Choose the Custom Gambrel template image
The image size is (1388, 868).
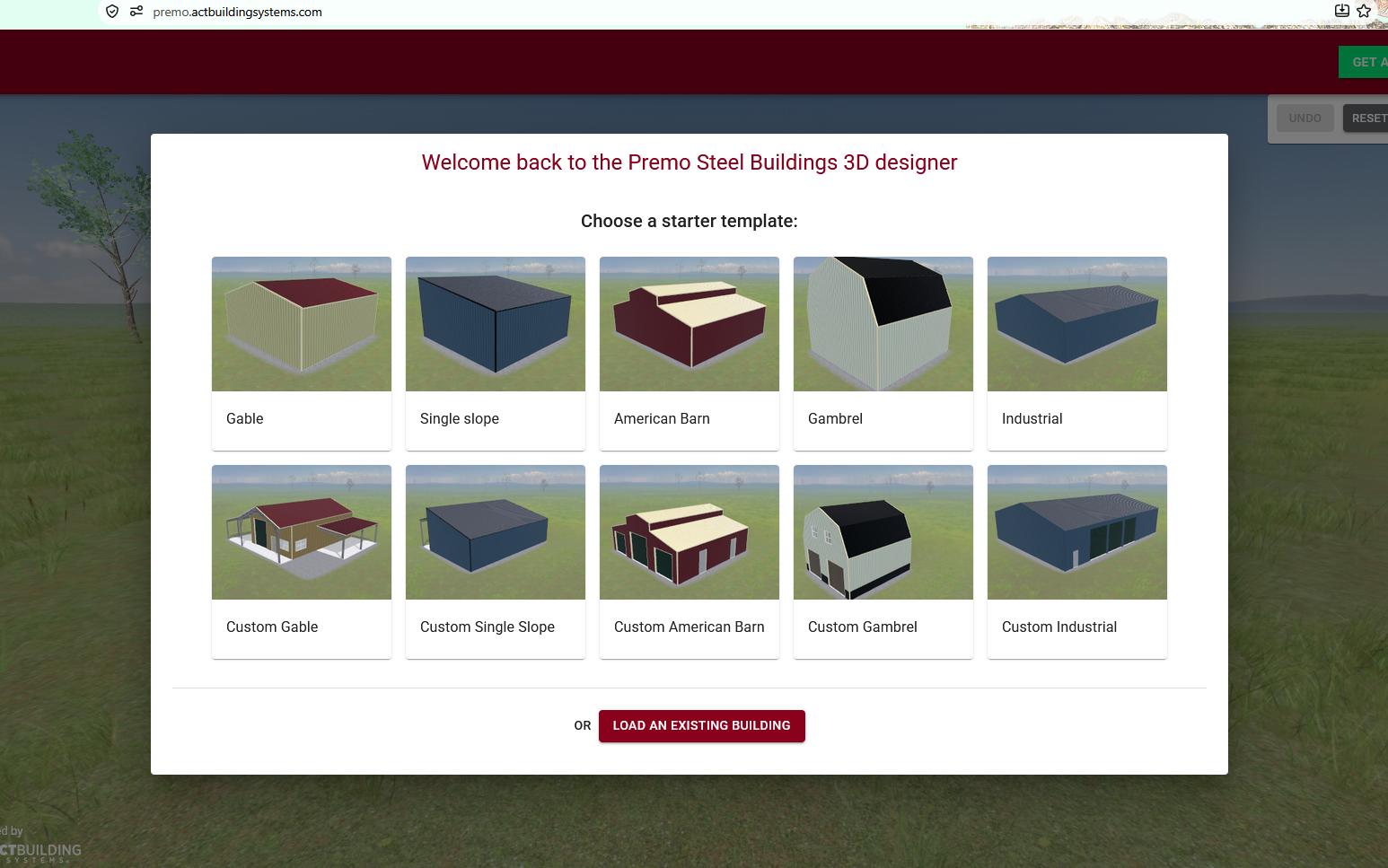883,532
